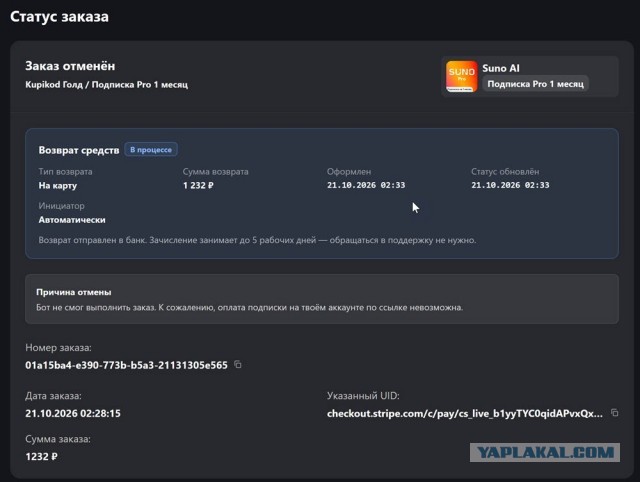Screen dimensions: 640x482
Task: Click the 'Возврат средств' title
Action: click(x=79, y=150)
